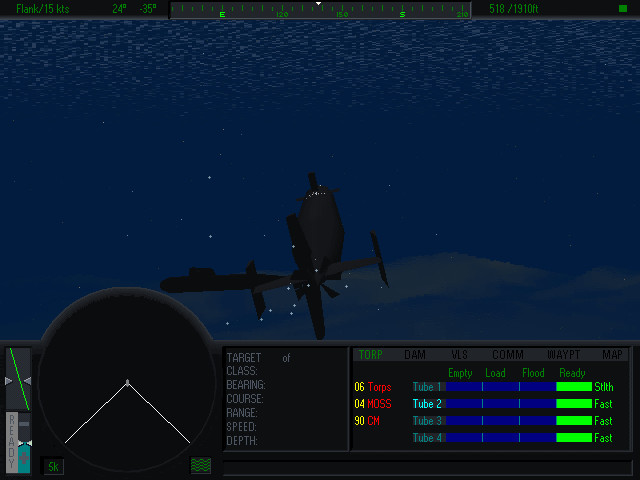Viewport: 640px width, 480px height.
Task: Click the TARGET field label
Action: [x=244, y=358]
